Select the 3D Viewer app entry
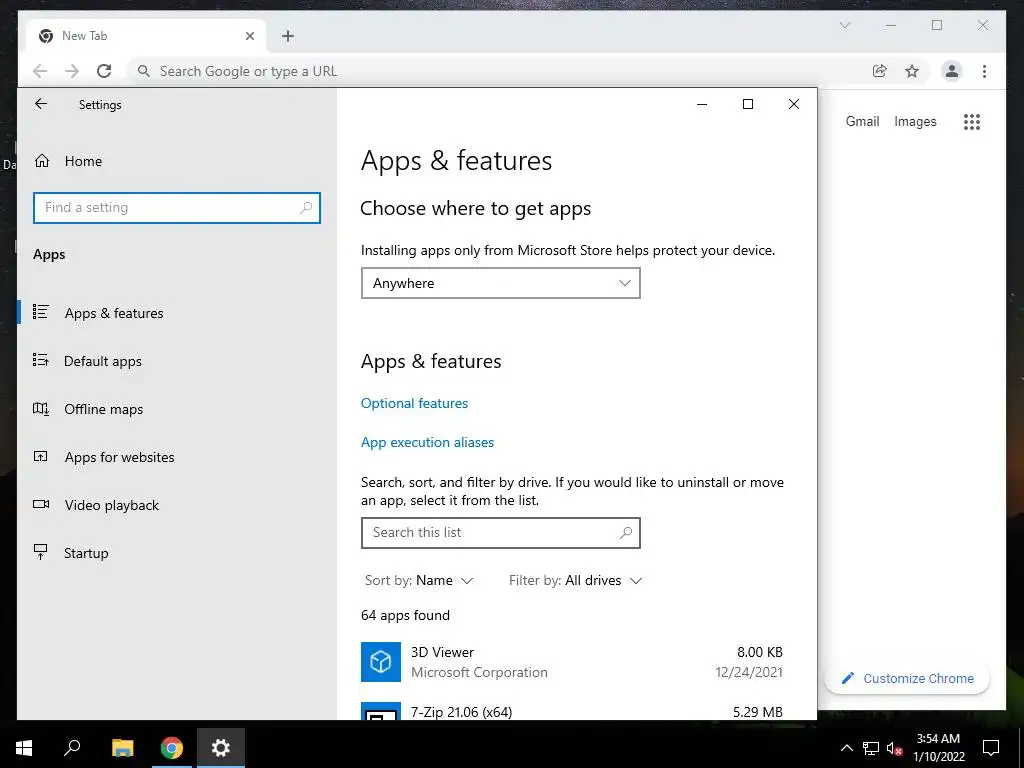 tap(571, 662)
